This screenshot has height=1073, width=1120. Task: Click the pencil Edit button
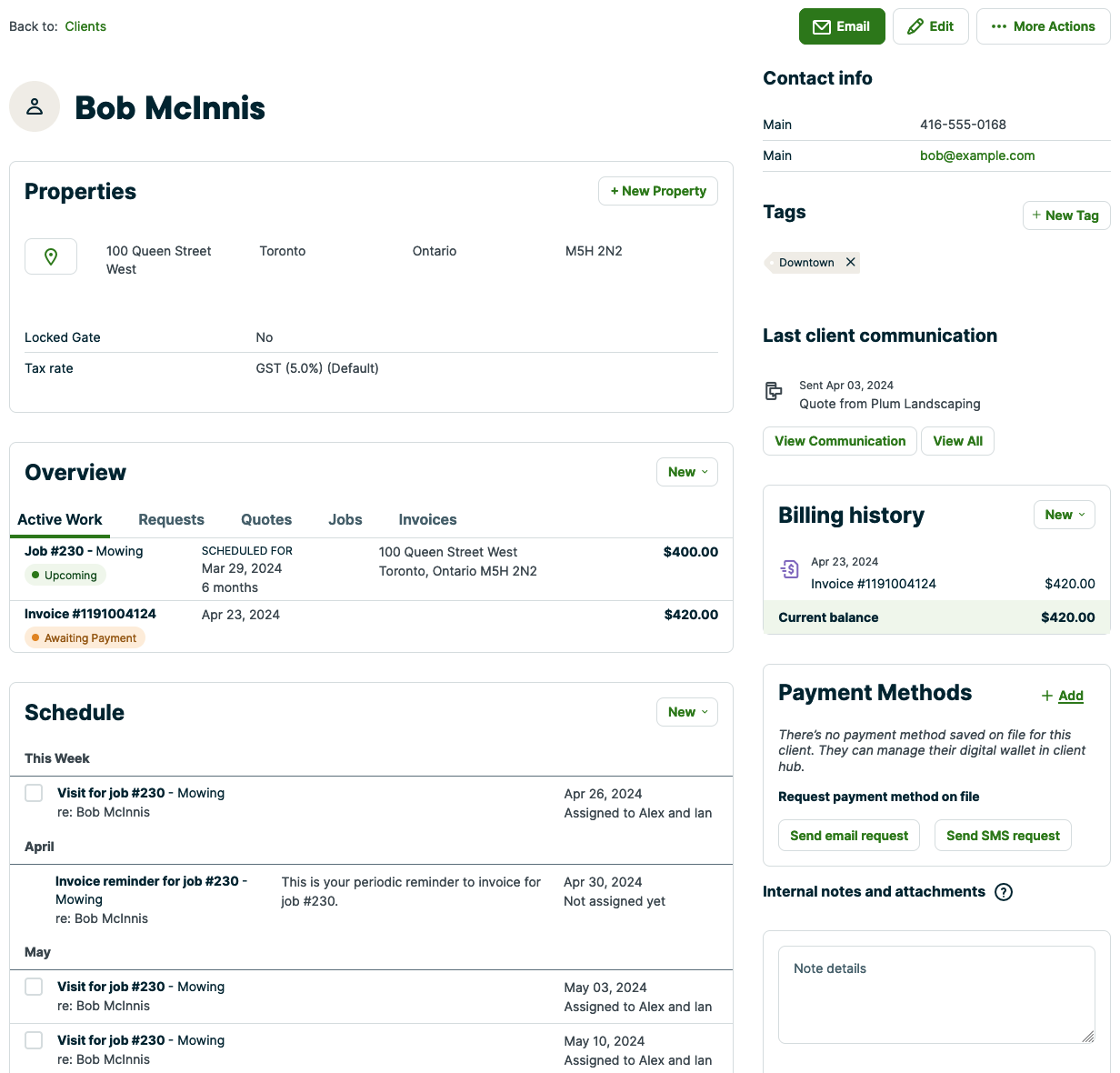[930, 26]
